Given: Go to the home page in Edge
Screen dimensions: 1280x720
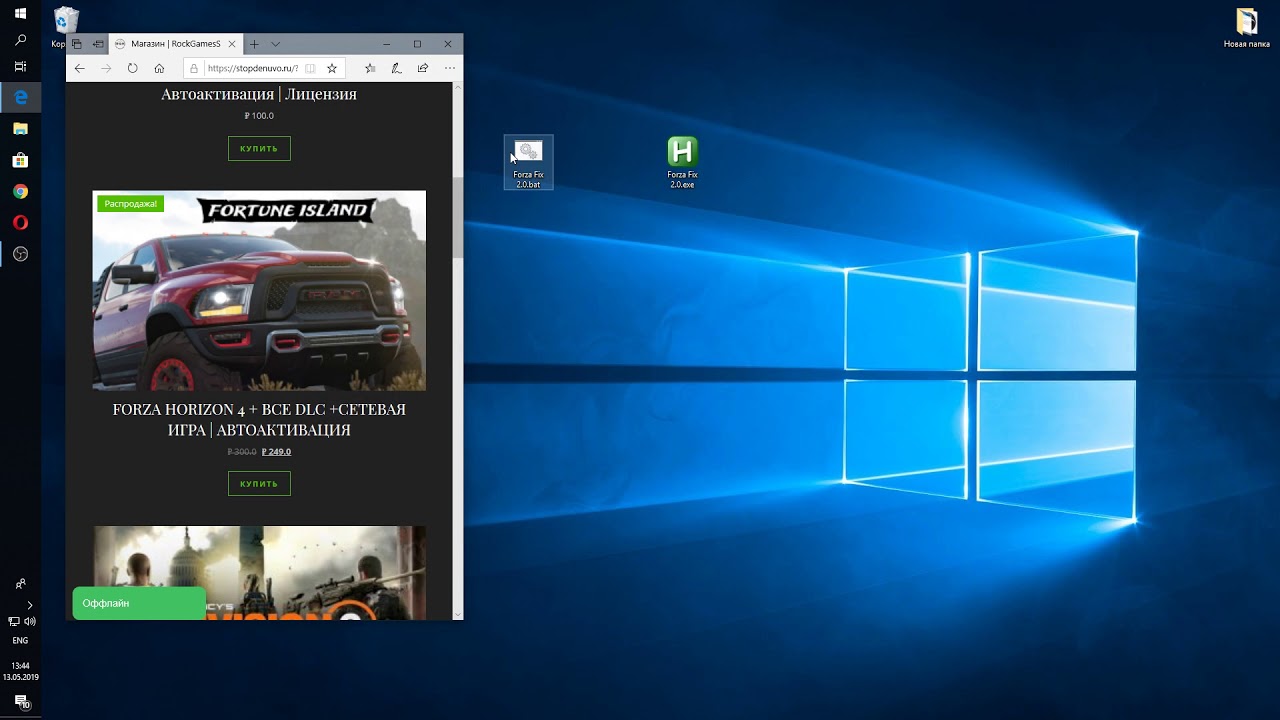Looking at the screenshot, I should tap(159, 68).
